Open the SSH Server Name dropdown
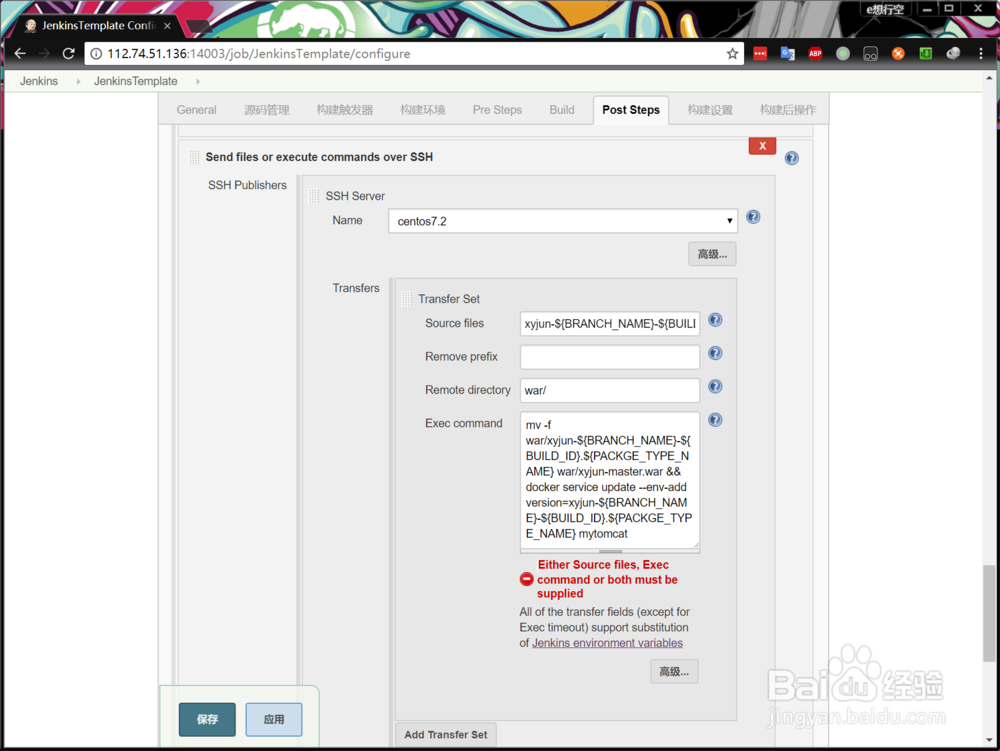Image resolution: width=1000 pixels, height=751 pixels. (562, 221)
